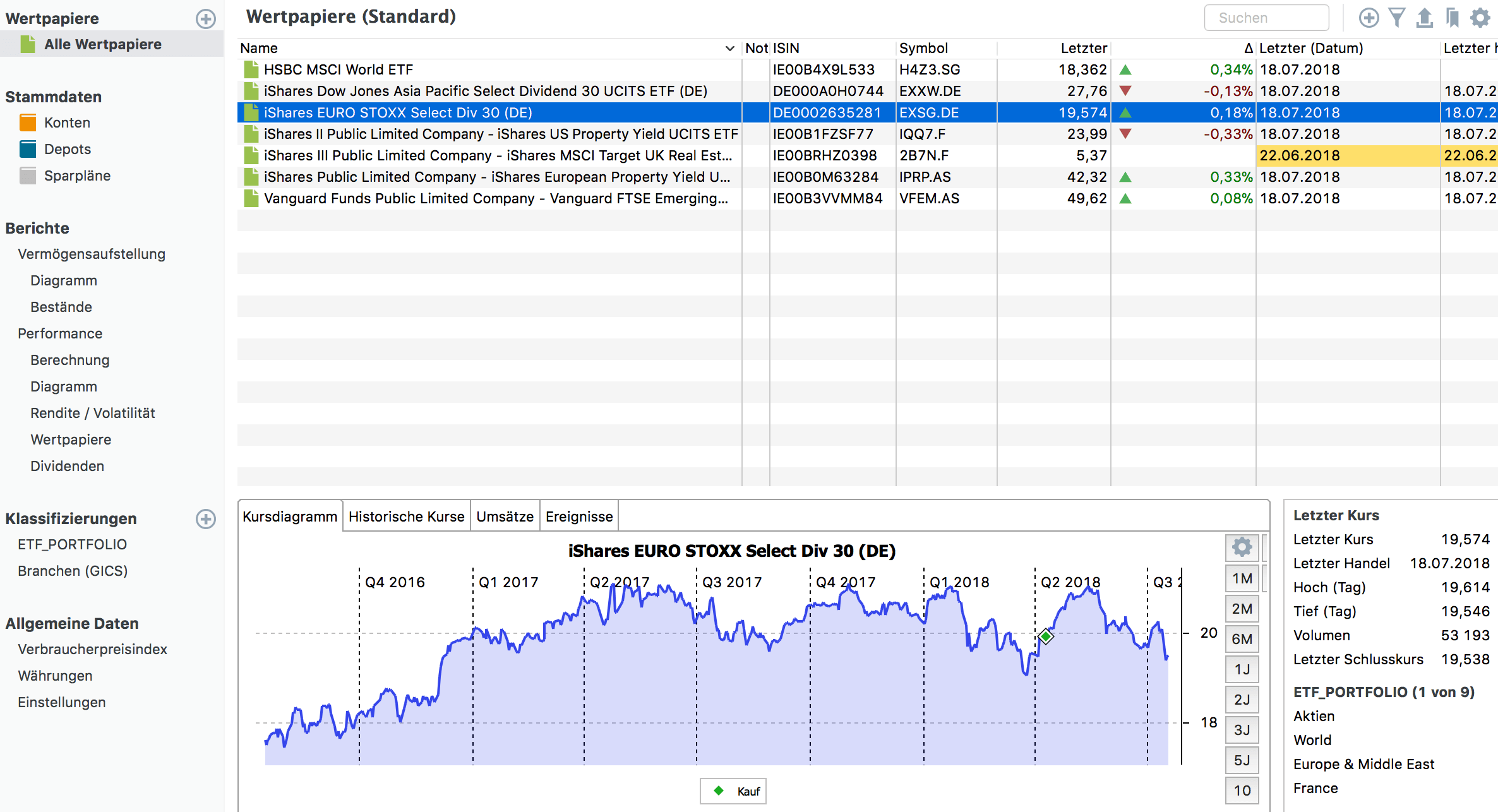Screen dimensions: 1498x812
Task: Open the filter funnel icon
Action: [x=1397, y=18]
